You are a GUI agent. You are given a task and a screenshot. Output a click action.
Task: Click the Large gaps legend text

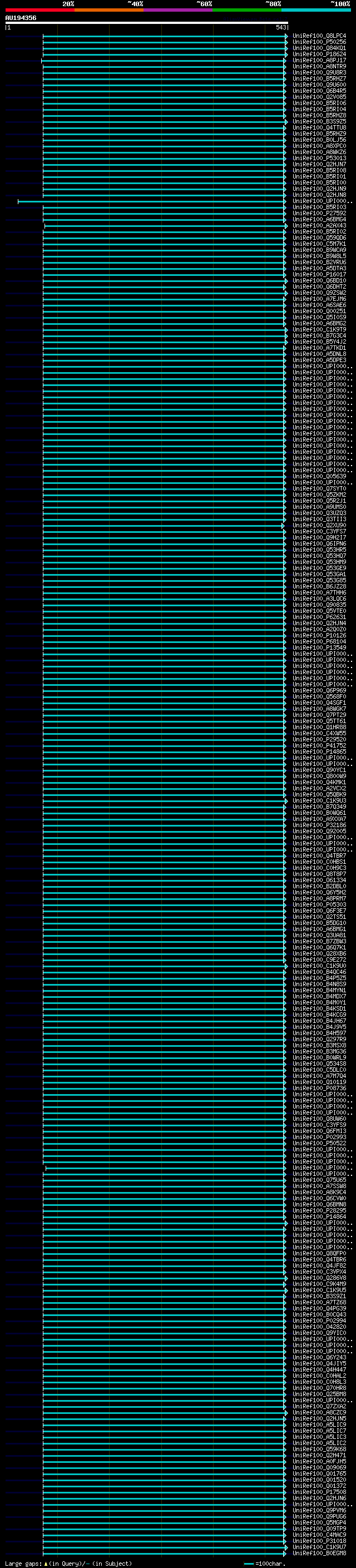pos(68,1564)
